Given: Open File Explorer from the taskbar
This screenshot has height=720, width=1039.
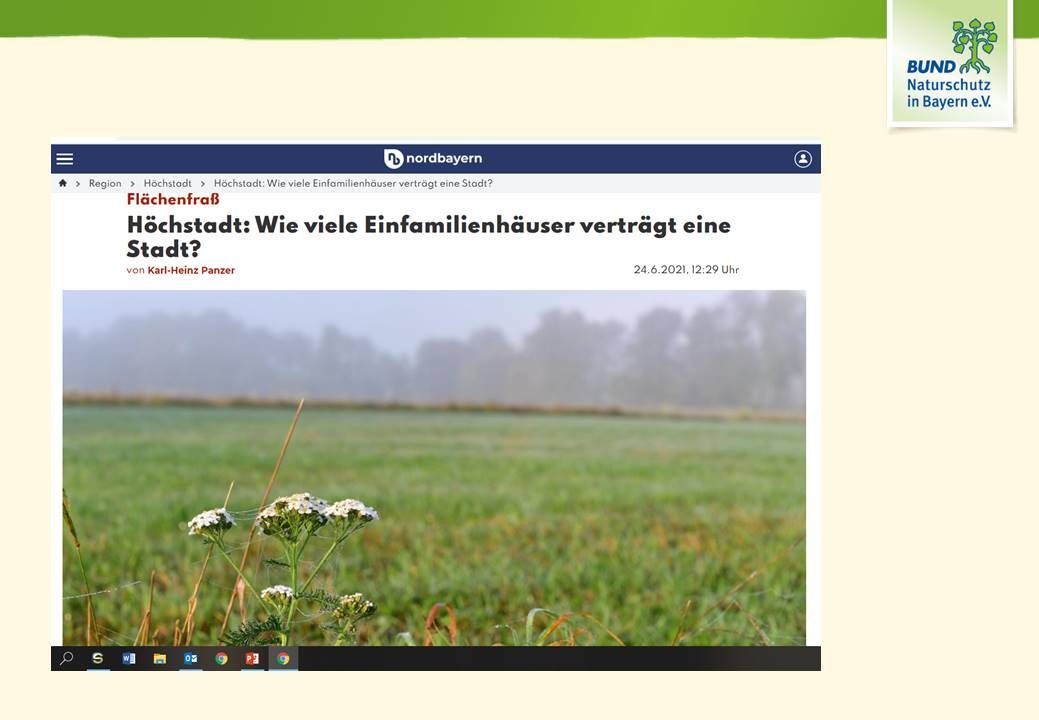Looking at the screenshot, I should coord(159,658).
